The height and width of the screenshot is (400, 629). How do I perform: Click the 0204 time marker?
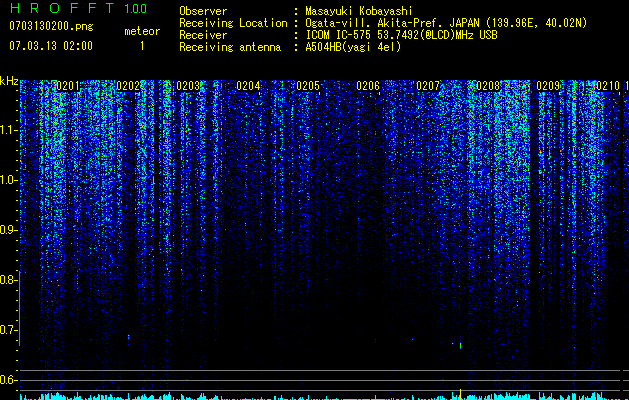[x=248, y=86]
